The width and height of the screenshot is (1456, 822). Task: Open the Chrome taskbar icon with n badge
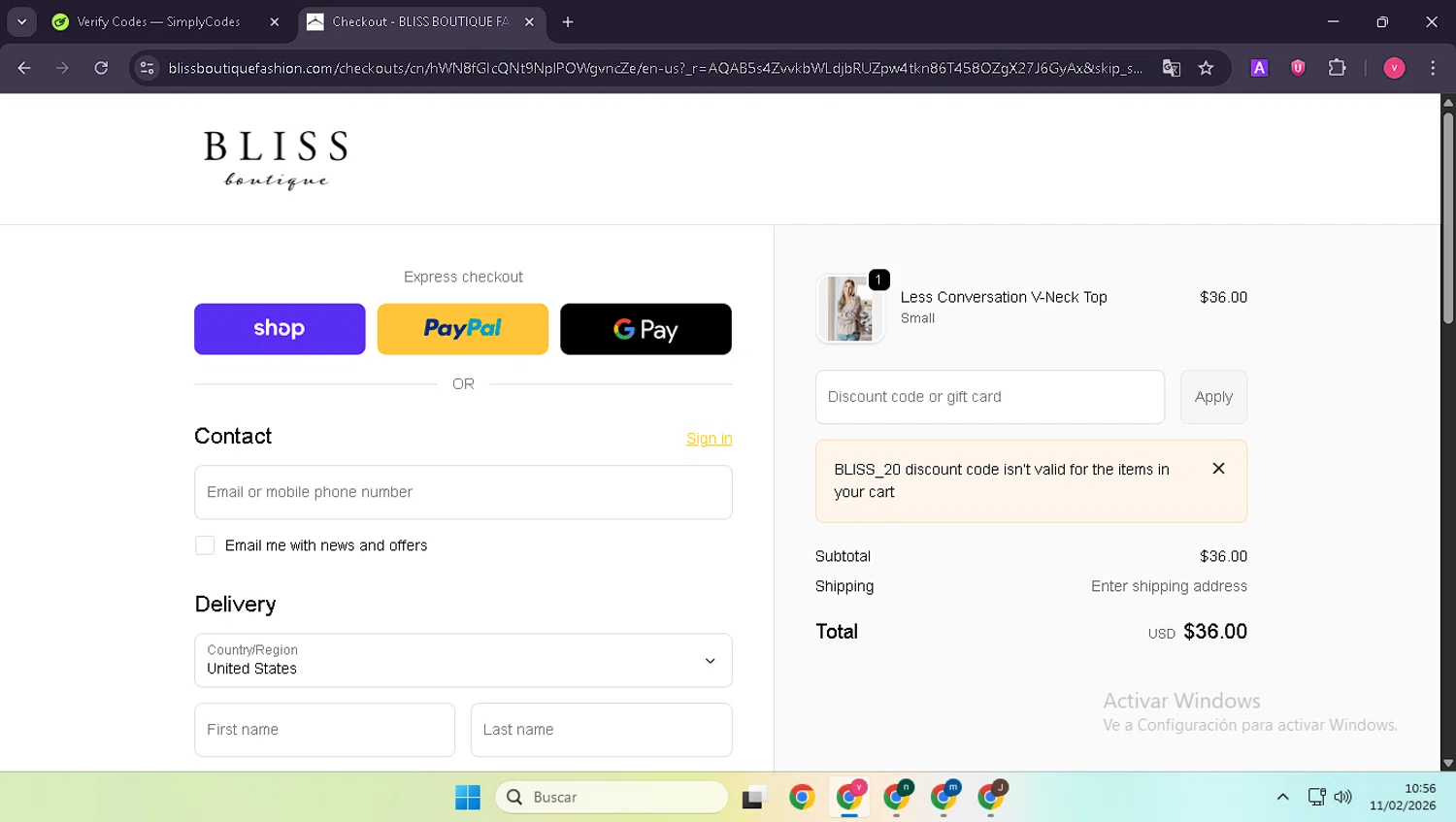tap(896, 797)
